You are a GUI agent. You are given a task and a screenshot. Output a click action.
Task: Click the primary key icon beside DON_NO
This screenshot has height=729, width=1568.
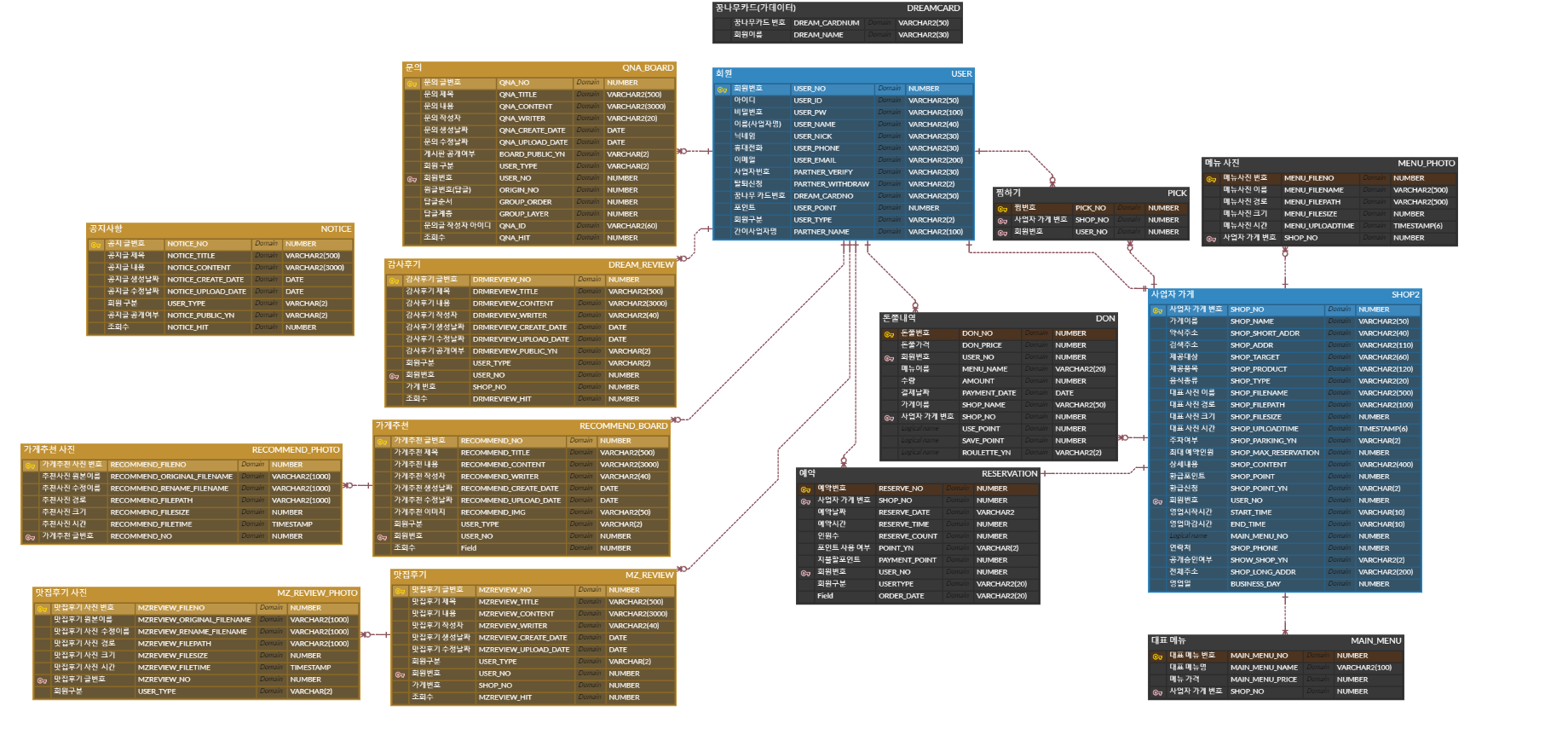(889, 334)
